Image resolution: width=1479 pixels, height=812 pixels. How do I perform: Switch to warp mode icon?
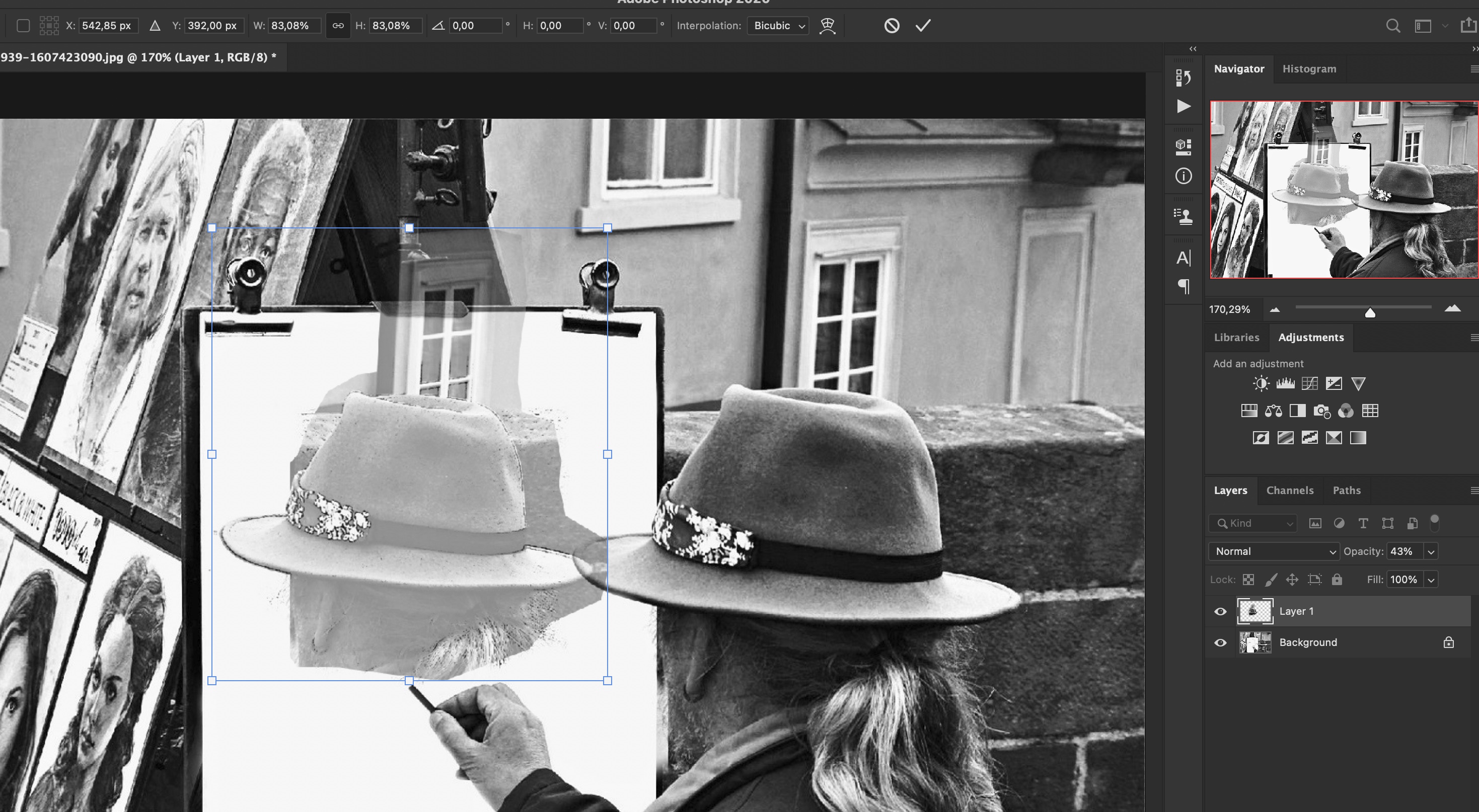tap(827, 25)
